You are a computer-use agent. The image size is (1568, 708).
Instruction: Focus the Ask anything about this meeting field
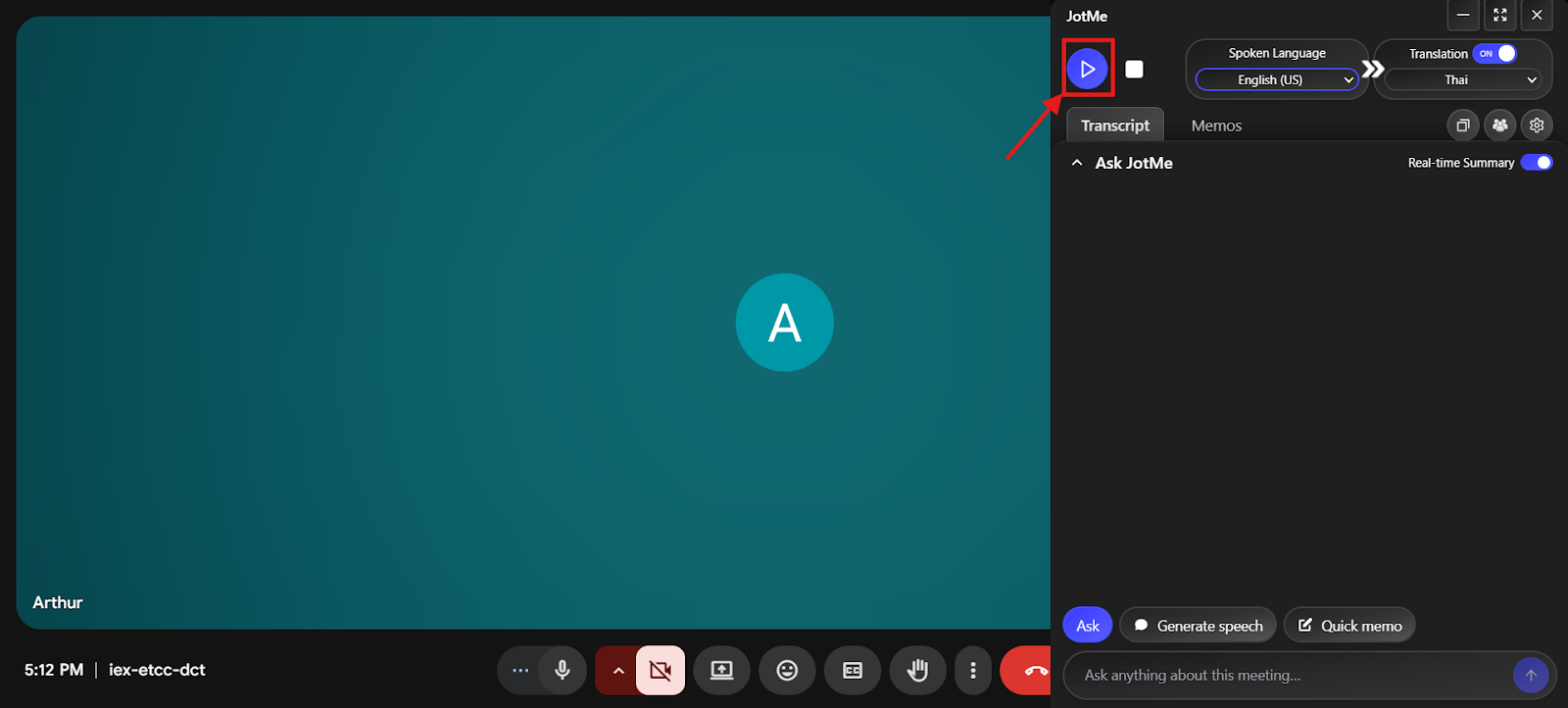pos(1292,676)
